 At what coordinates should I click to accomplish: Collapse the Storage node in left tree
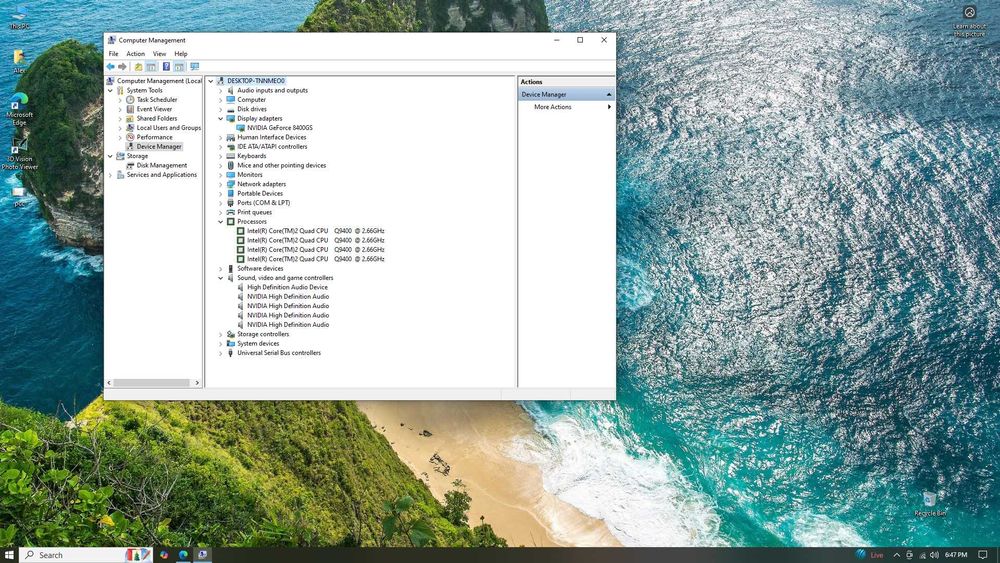click(x=110, y=156)
